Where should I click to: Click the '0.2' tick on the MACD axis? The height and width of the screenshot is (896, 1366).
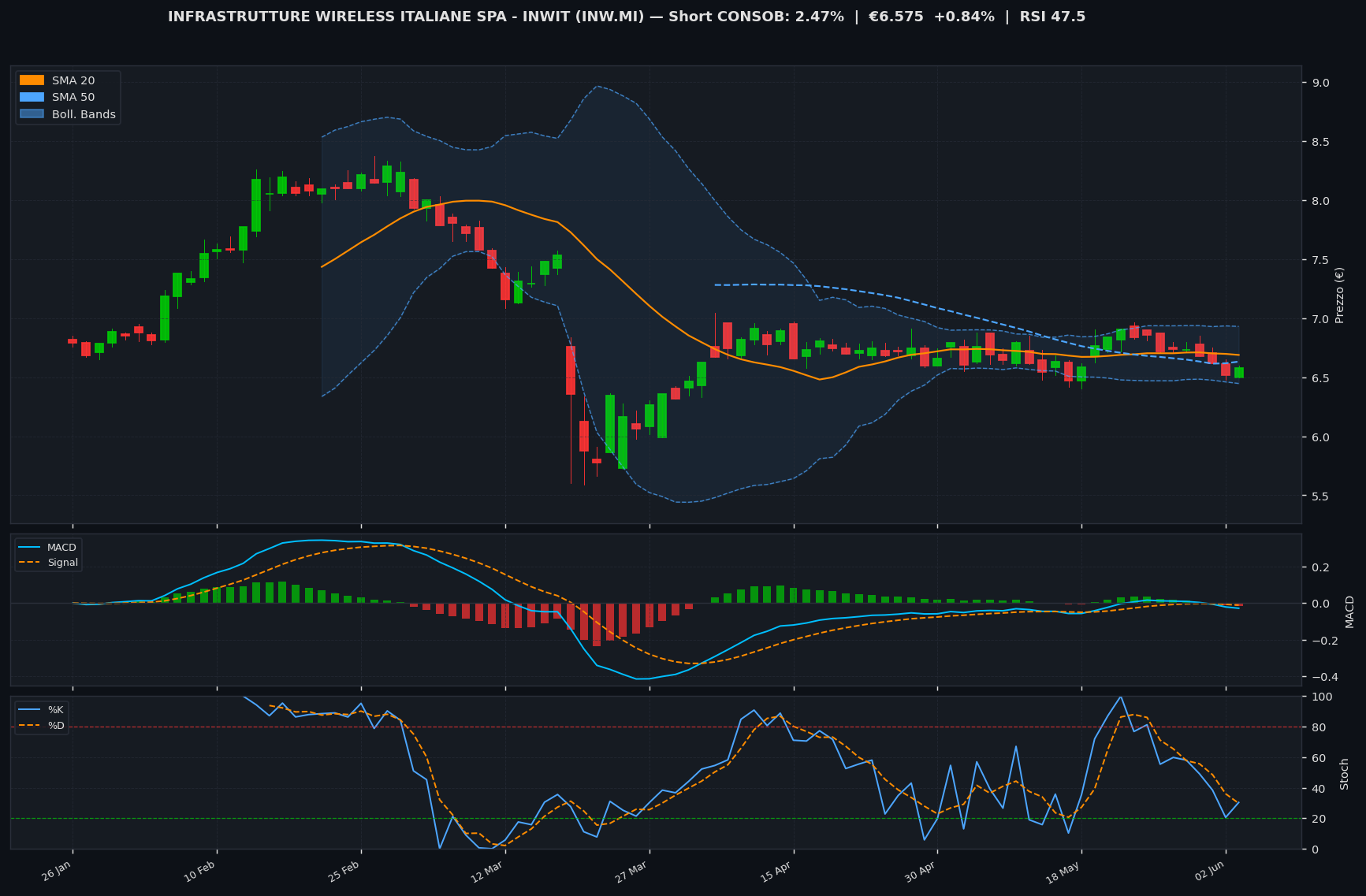click(x=1320, y=567)
